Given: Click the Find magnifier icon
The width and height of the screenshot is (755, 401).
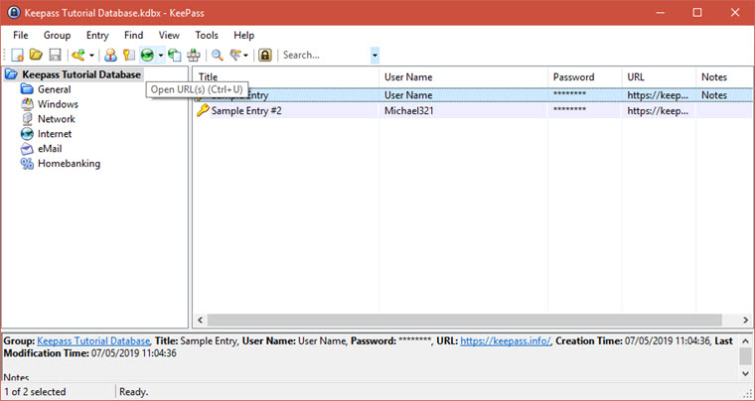Looking at the screenshot, I should point(217,55).
